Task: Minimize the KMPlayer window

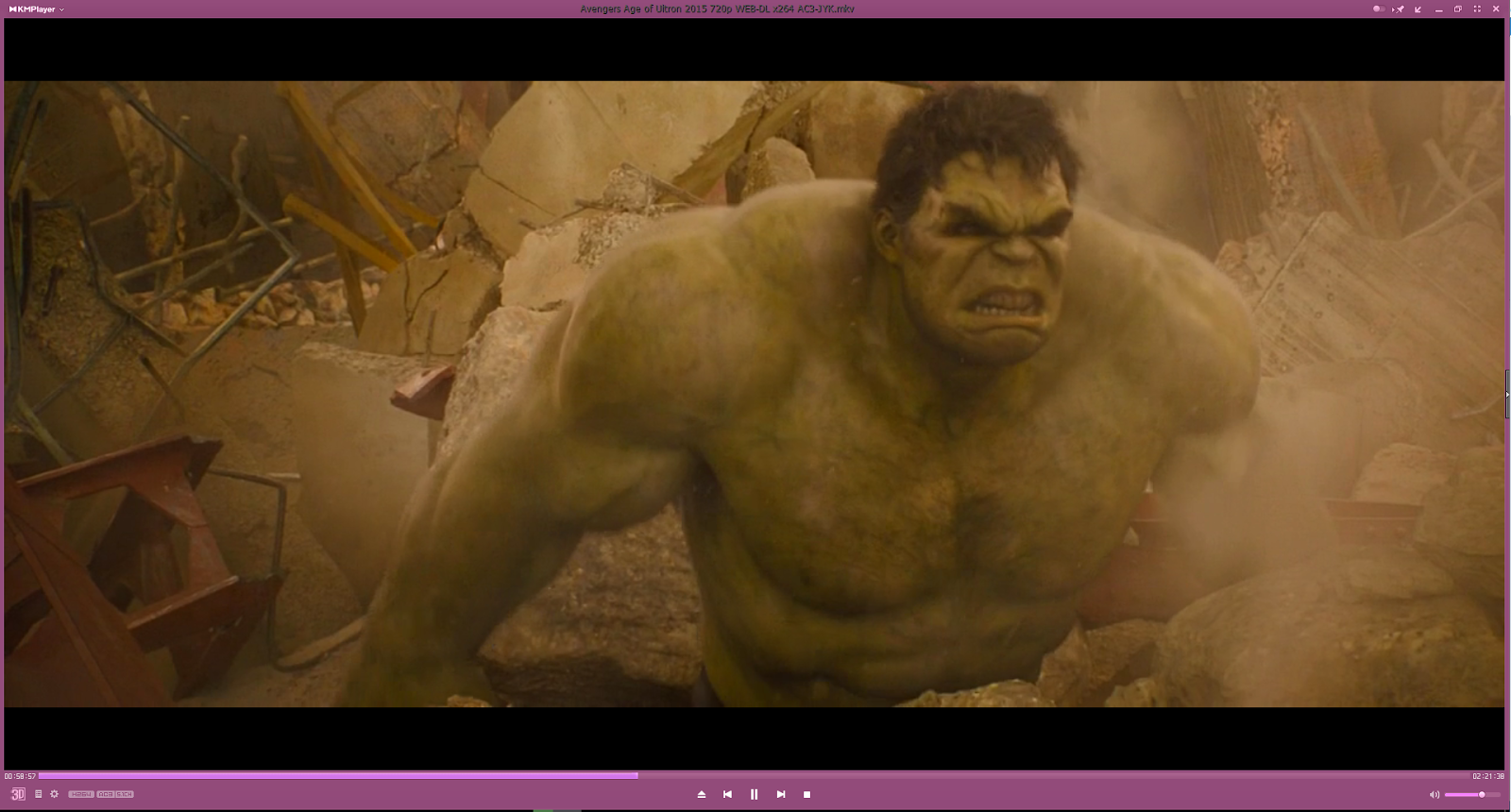Action: (x=1439, y=9)
